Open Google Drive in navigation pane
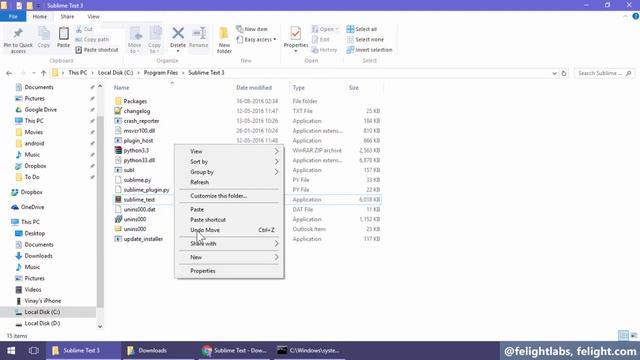The width and height of the screenshot is (640, 360). [x=40, y=110]
